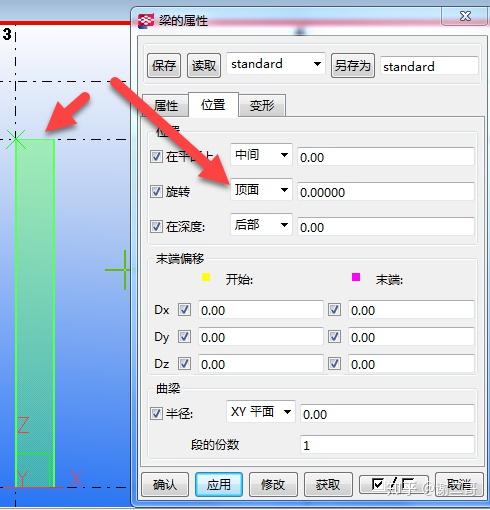Toggle the end Dz checkbox
This screenshot has height=510, width=490.
tap(334, 363)
